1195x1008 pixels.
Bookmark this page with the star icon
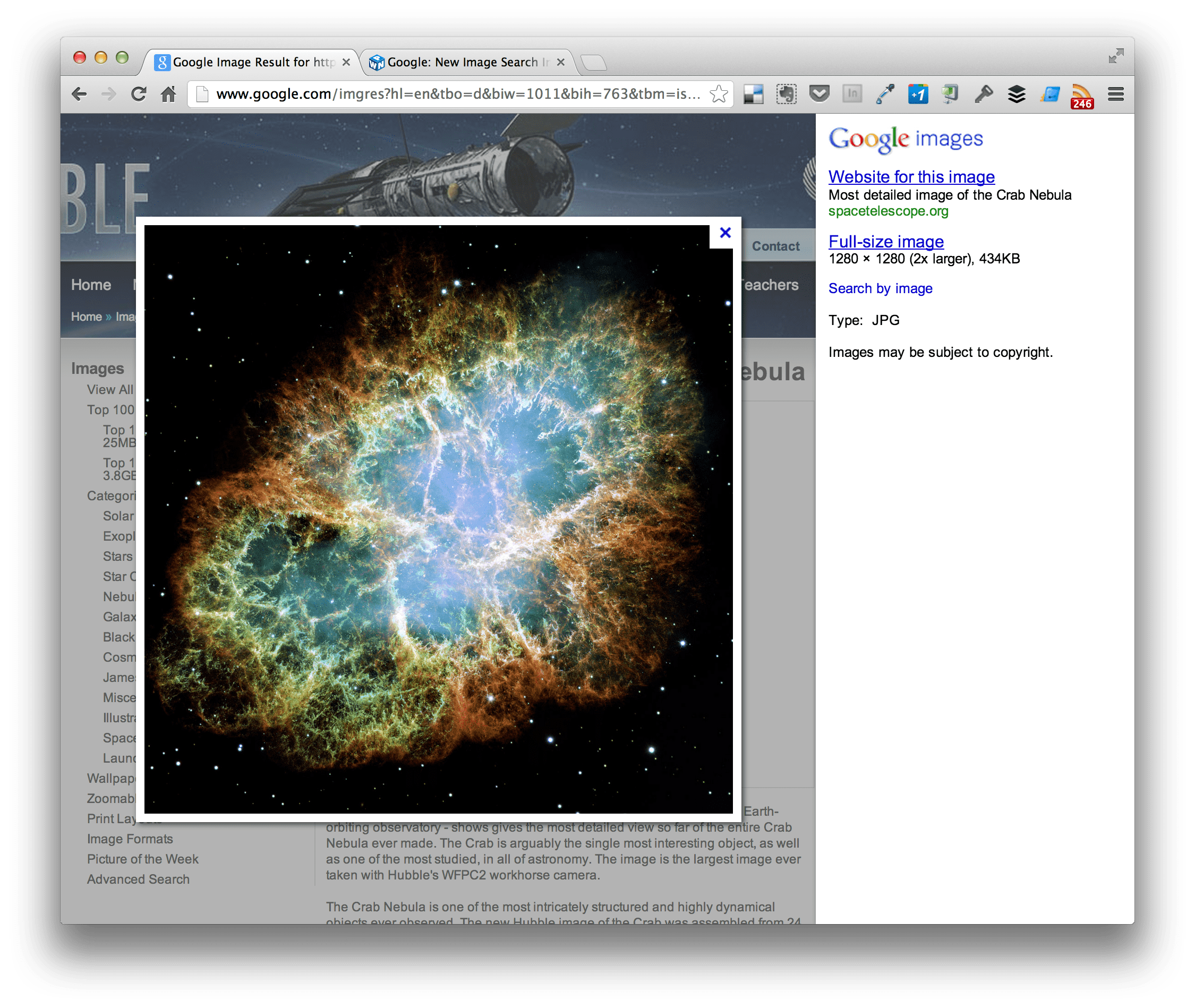[719, 93]
